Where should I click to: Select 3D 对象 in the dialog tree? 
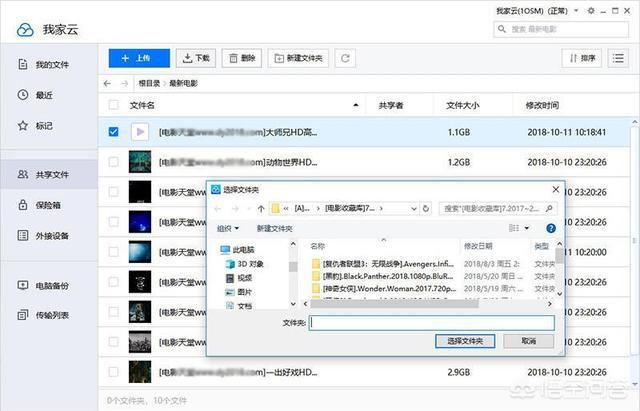click(x=245, y=264)
